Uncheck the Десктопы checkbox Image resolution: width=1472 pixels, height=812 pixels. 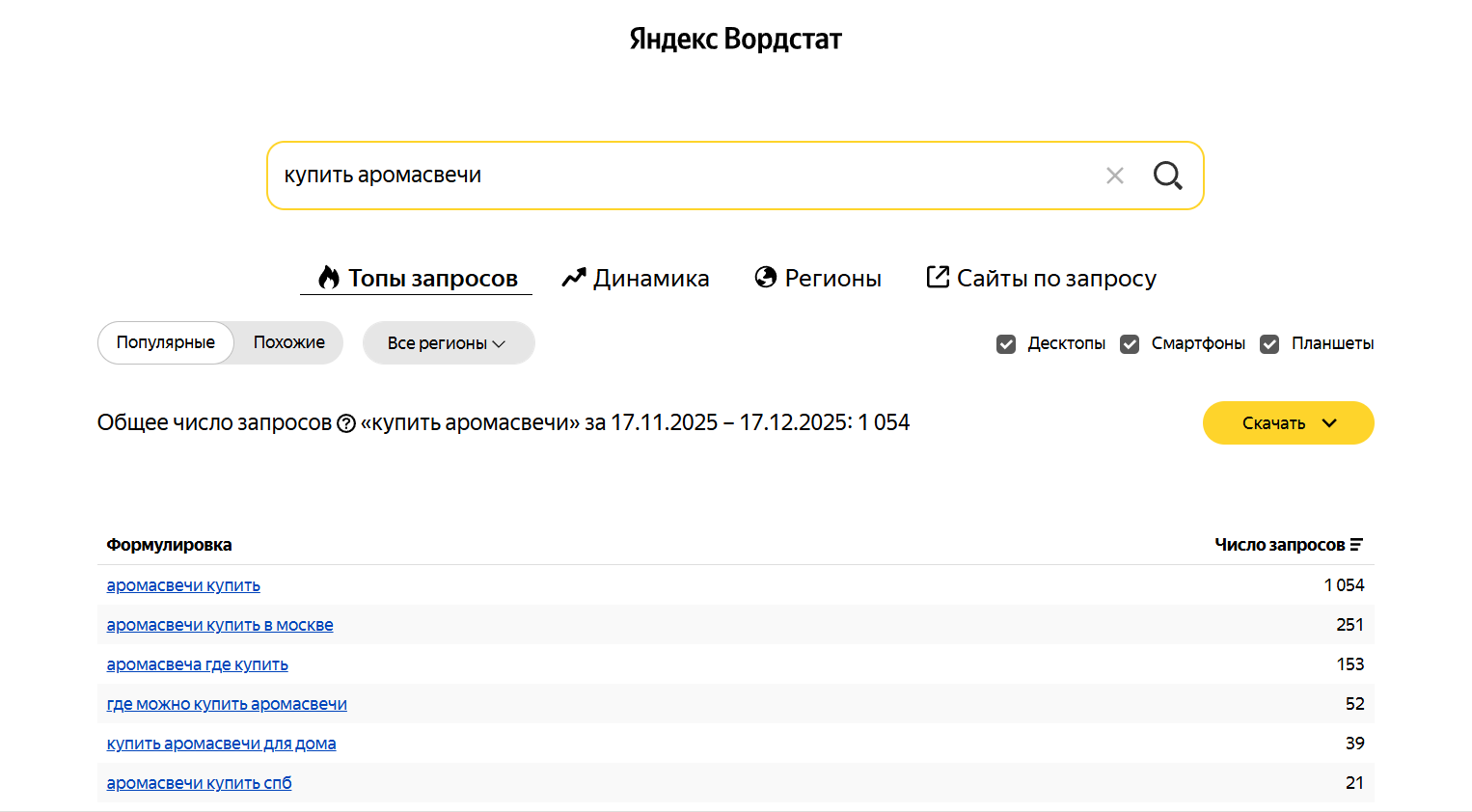pos(1006,344)
